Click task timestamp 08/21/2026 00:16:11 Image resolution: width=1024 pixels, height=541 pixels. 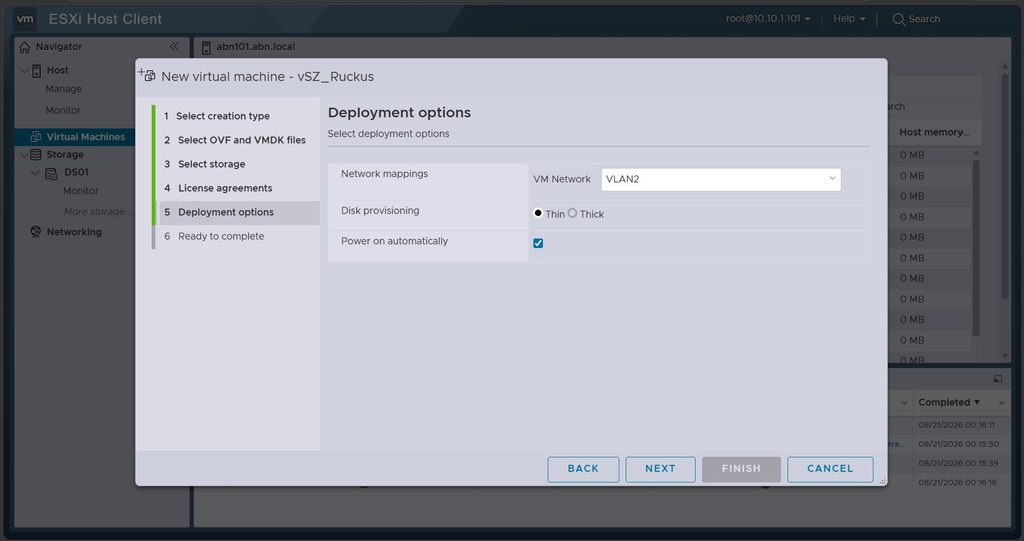[956, 425]
